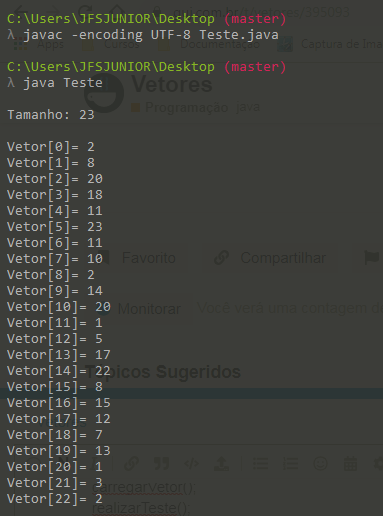Click the blockquote icon in editor toolbar

point(161,463)
